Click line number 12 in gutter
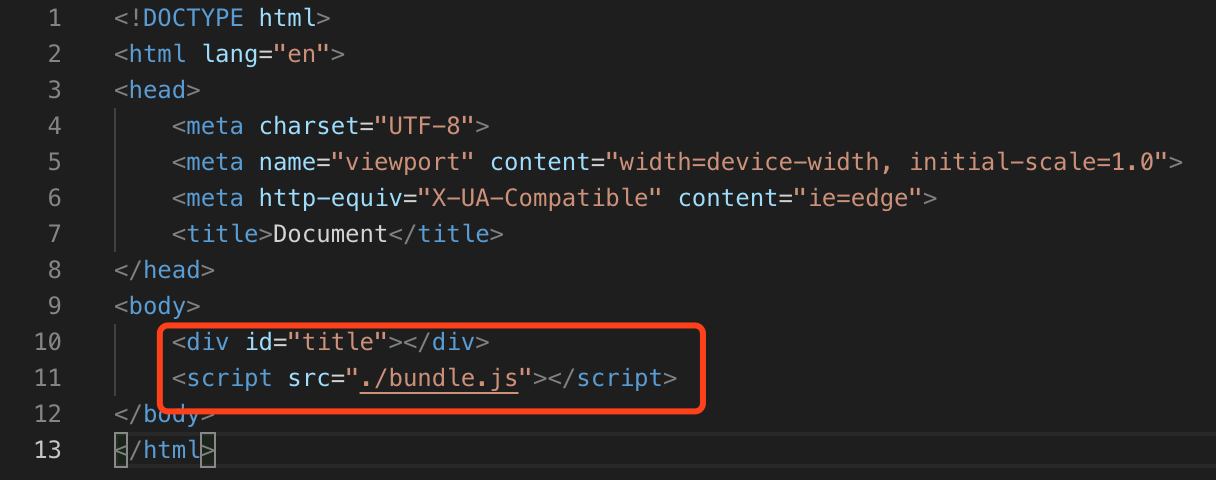The image size is (1216, 480). click(46, 414)
